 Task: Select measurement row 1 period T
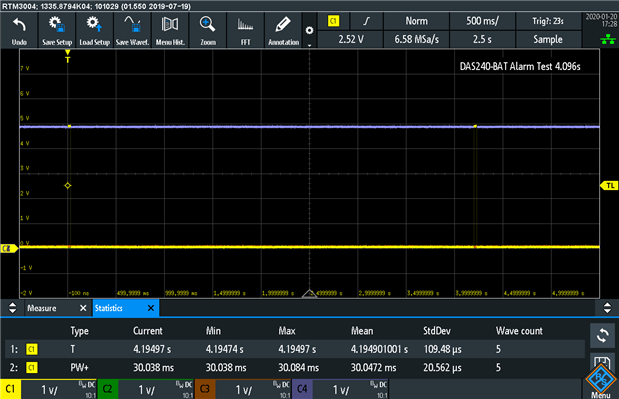point(294,349)
